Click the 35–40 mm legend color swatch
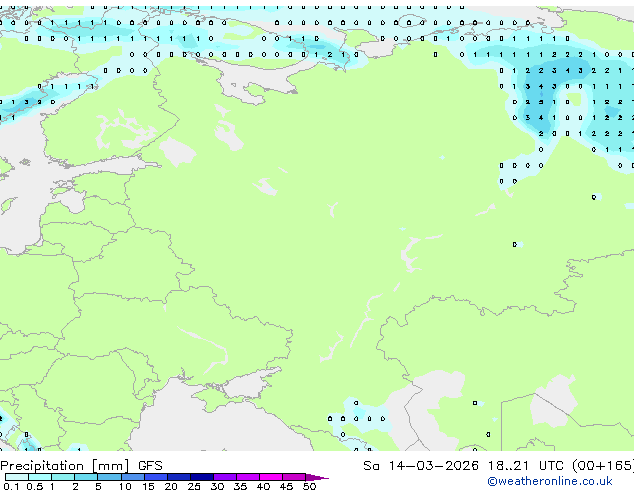The height and width of the screenshot is (490, 634). point(248,477)
